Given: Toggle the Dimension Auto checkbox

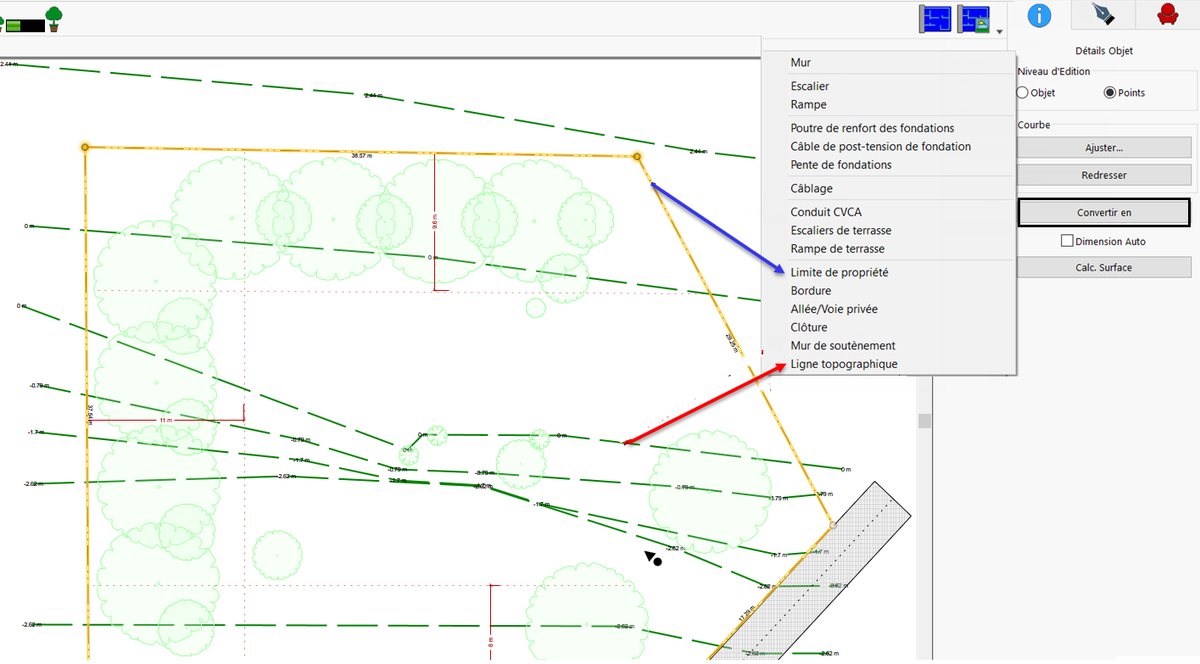Looking at the screenshot, I should pyautogui.click(x=1067, y=241).
